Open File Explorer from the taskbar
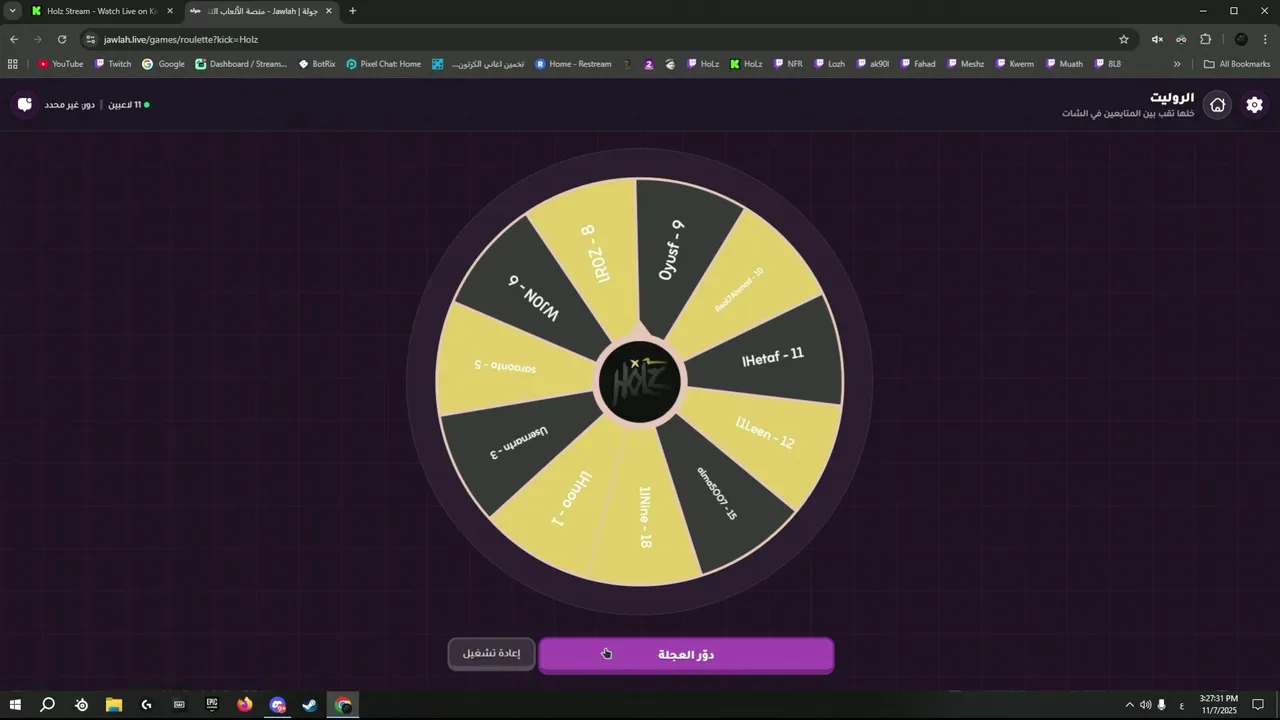This screenshot has width=1280, height=720. [x=113, y=705]
